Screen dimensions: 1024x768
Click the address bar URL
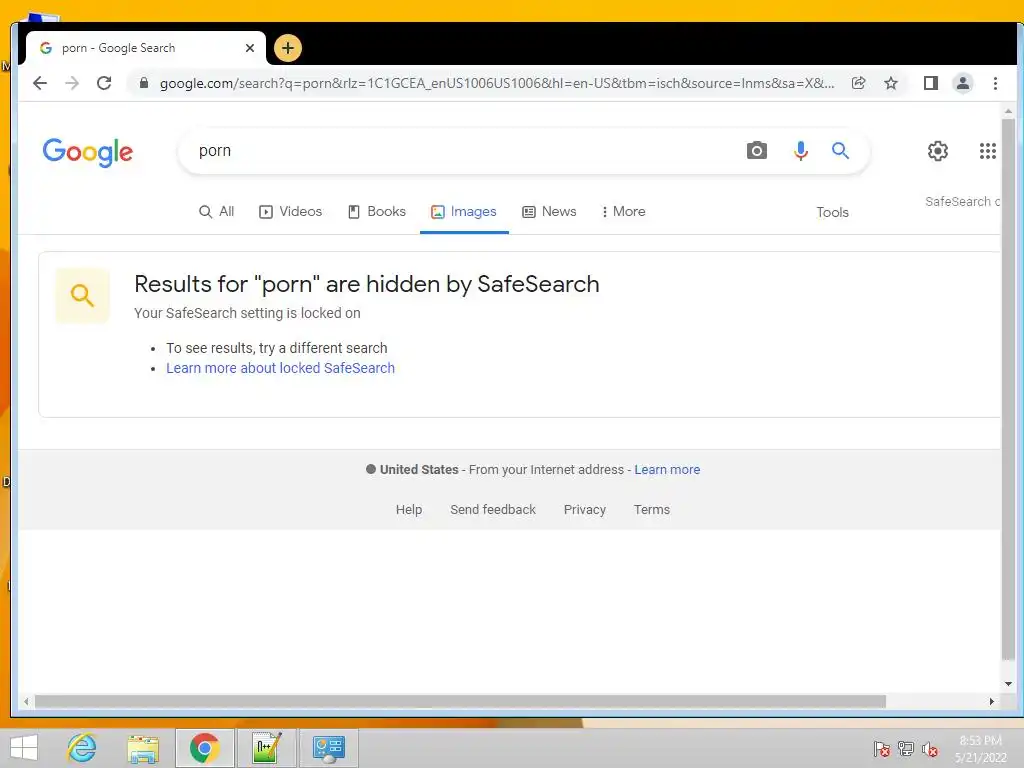click(x=496, y=83)
